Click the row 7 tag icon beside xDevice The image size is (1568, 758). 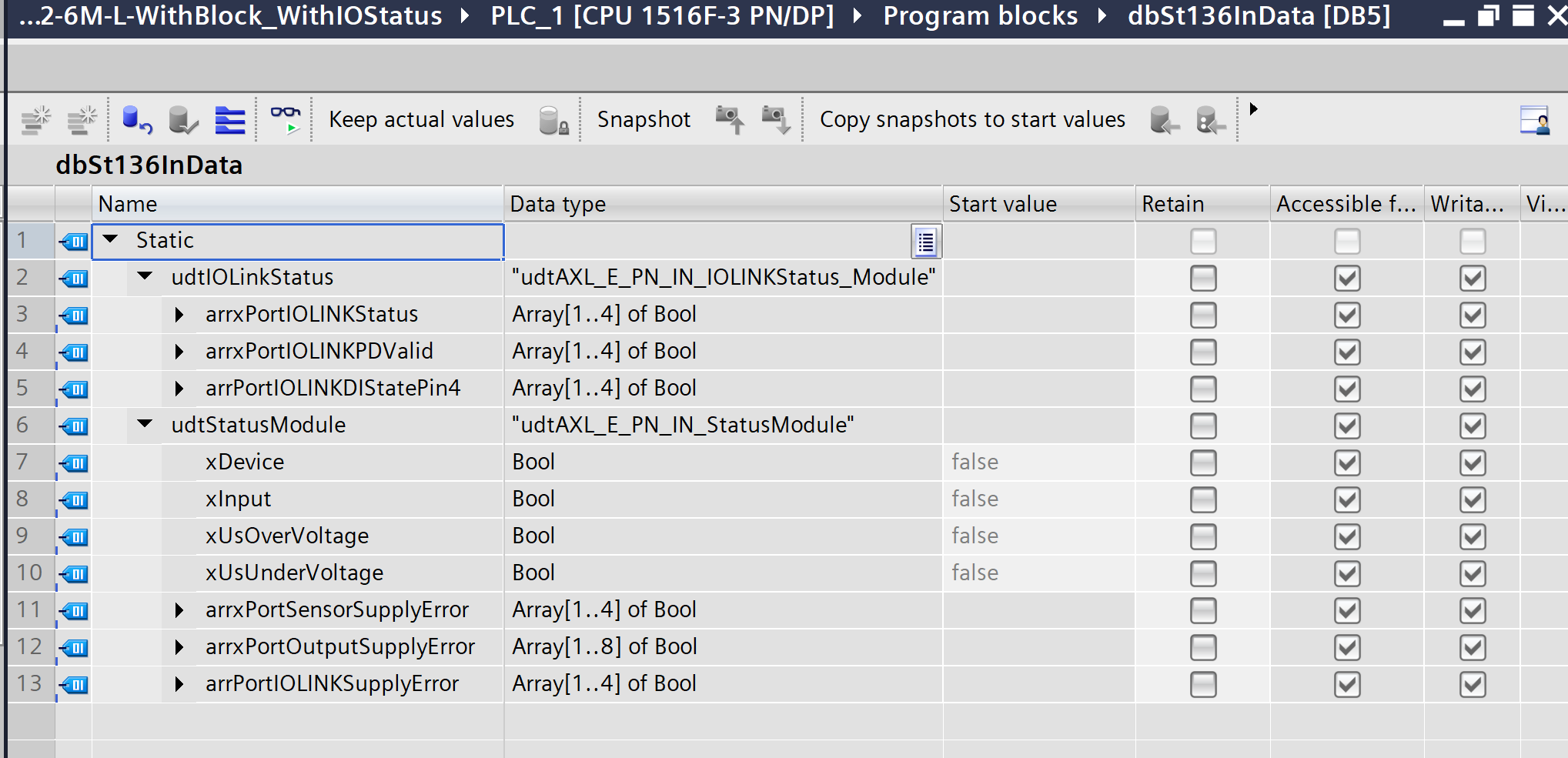75,463
